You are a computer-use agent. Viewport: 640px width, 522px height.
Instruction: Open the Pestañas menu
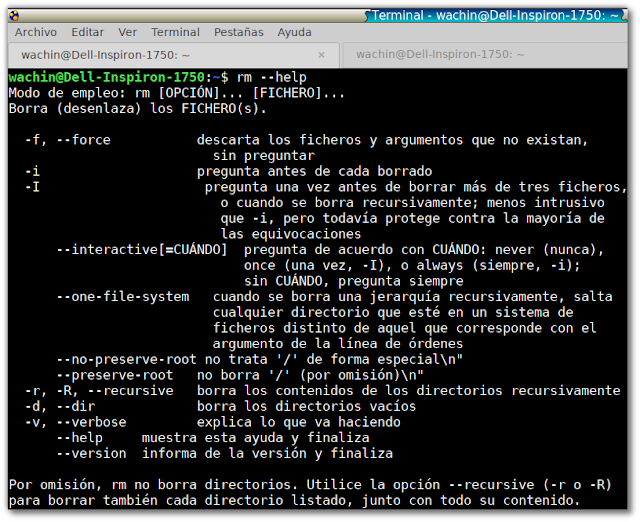coord(239,32)
